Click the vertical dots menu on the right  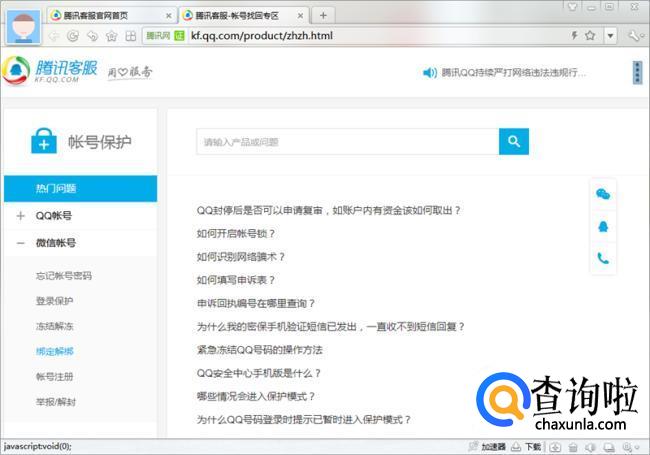637,73
